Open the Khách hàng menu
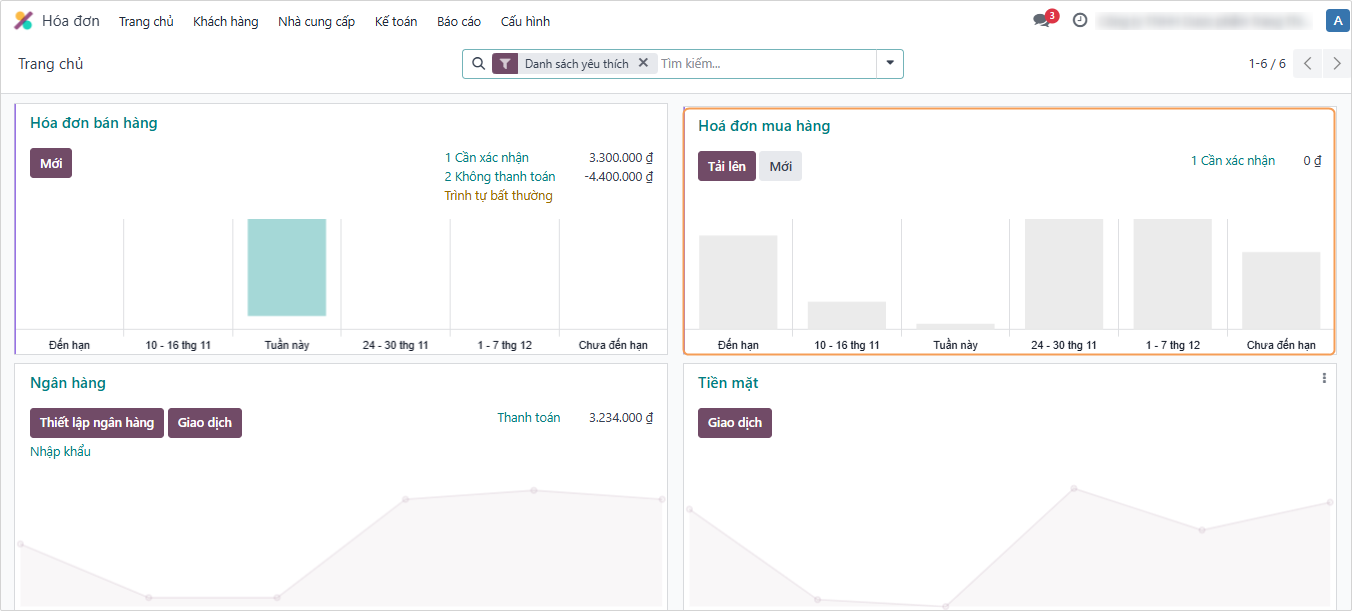This screenshot has width=1352, height=611. coord(225,21)
